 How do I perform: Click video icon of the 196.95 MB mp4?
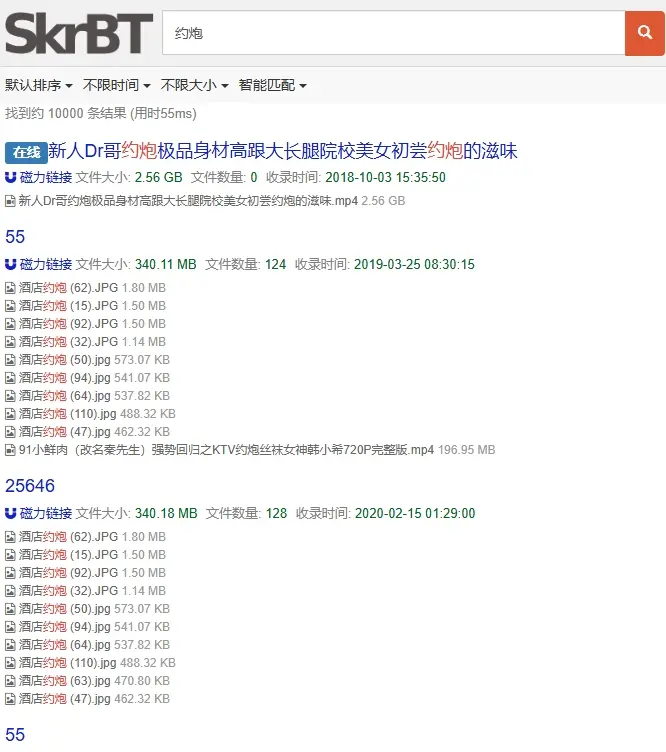[x=10, y=450]
